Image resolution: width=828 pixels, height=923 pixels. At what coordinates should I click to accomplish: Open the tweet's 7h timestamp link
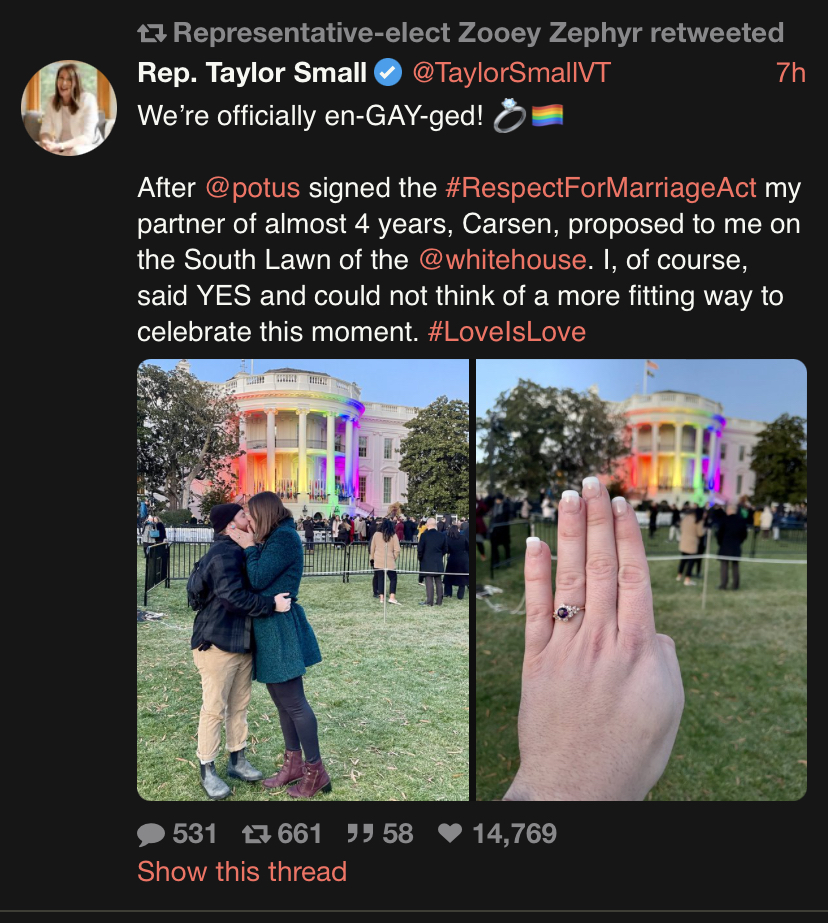pos(790,73)
